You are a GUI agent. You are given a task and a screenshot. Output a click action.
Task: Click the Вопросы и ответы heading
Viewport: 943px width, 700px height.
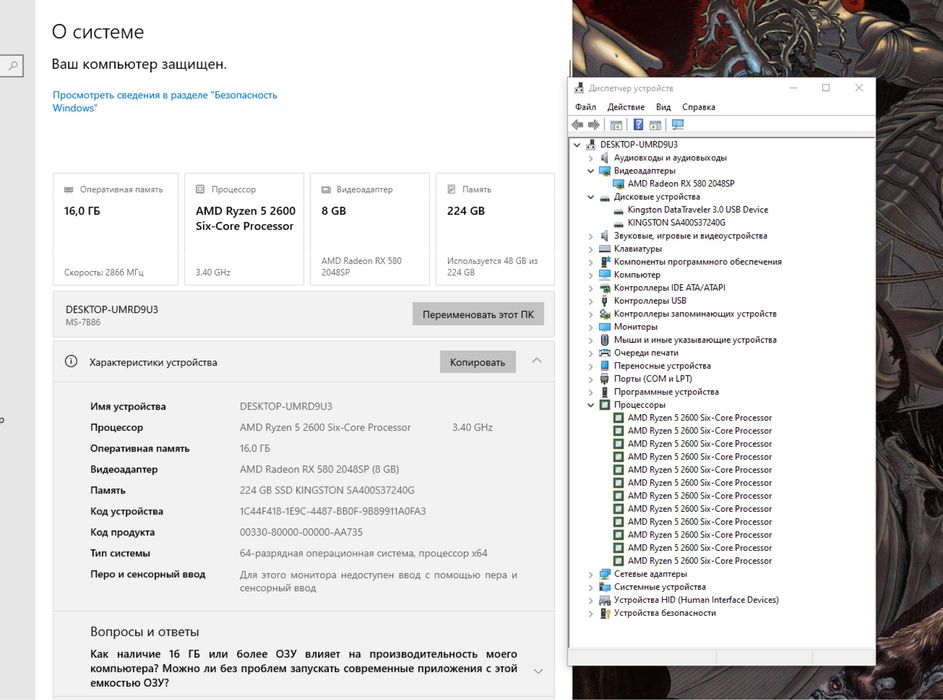click(144, 632)
